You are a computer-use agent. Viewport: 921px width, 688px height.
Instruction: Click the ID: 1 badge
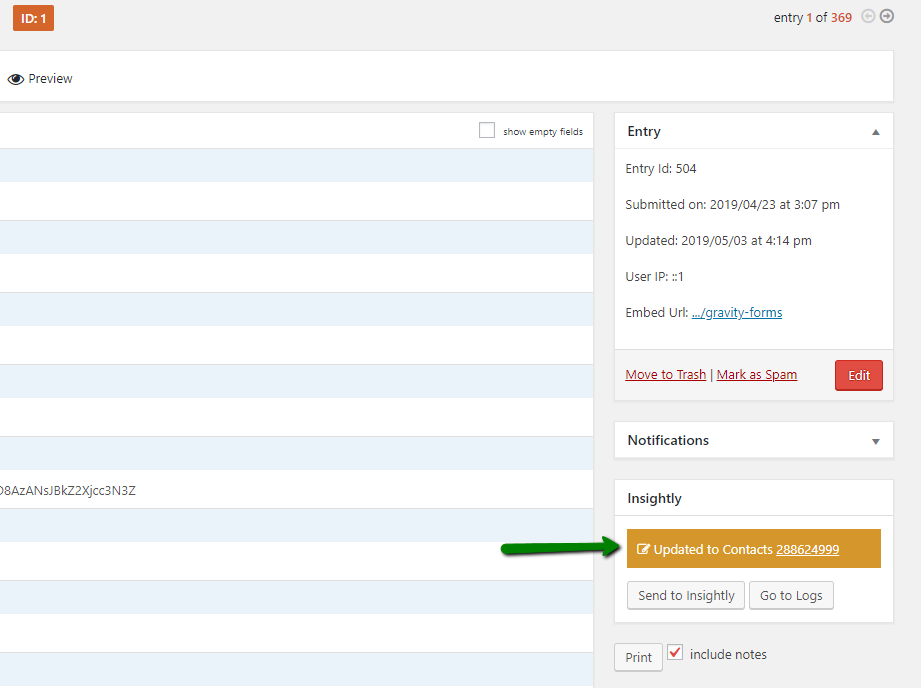pyautogui.click(x=33, y=18)
